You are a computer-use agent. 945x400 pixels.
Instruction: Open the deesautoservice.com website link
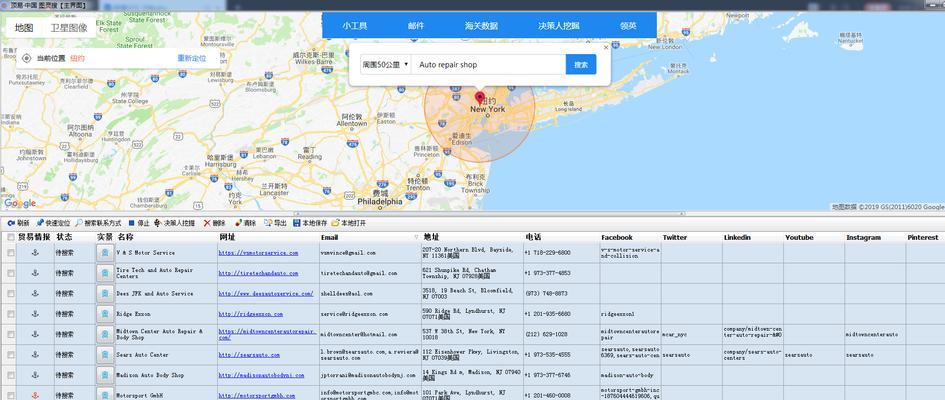click(266, 294)
